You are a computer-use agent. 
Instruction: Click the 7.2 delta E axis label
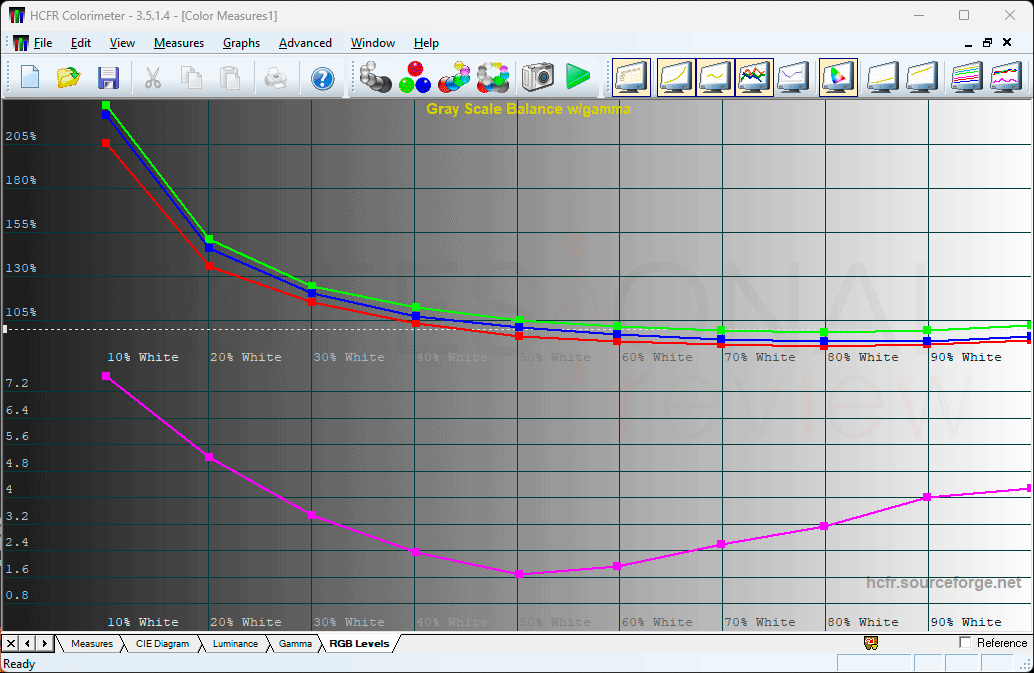pyautogui.click(x=17, y=383)
